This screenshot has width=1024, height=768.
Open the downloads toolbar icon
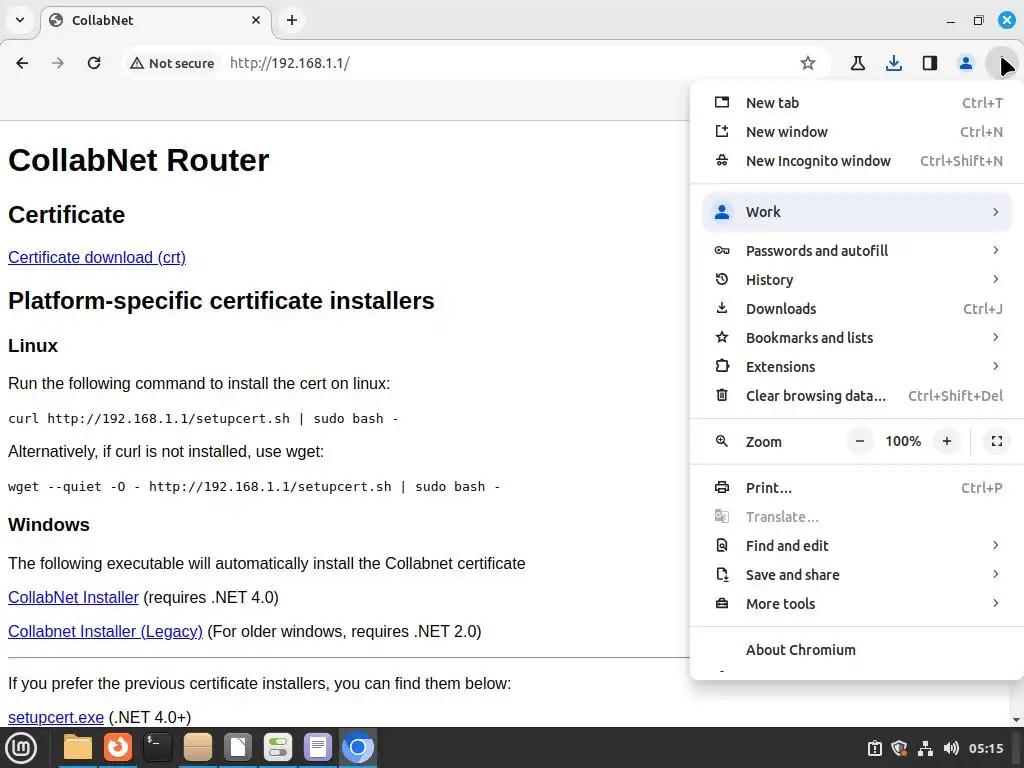point(893,63)
